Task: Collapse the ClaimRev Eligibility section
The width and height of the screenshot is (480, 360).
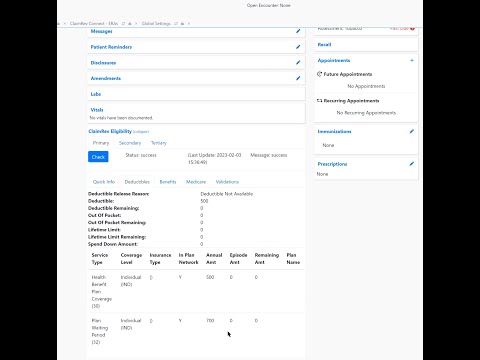Action: (x=141, y=132)
